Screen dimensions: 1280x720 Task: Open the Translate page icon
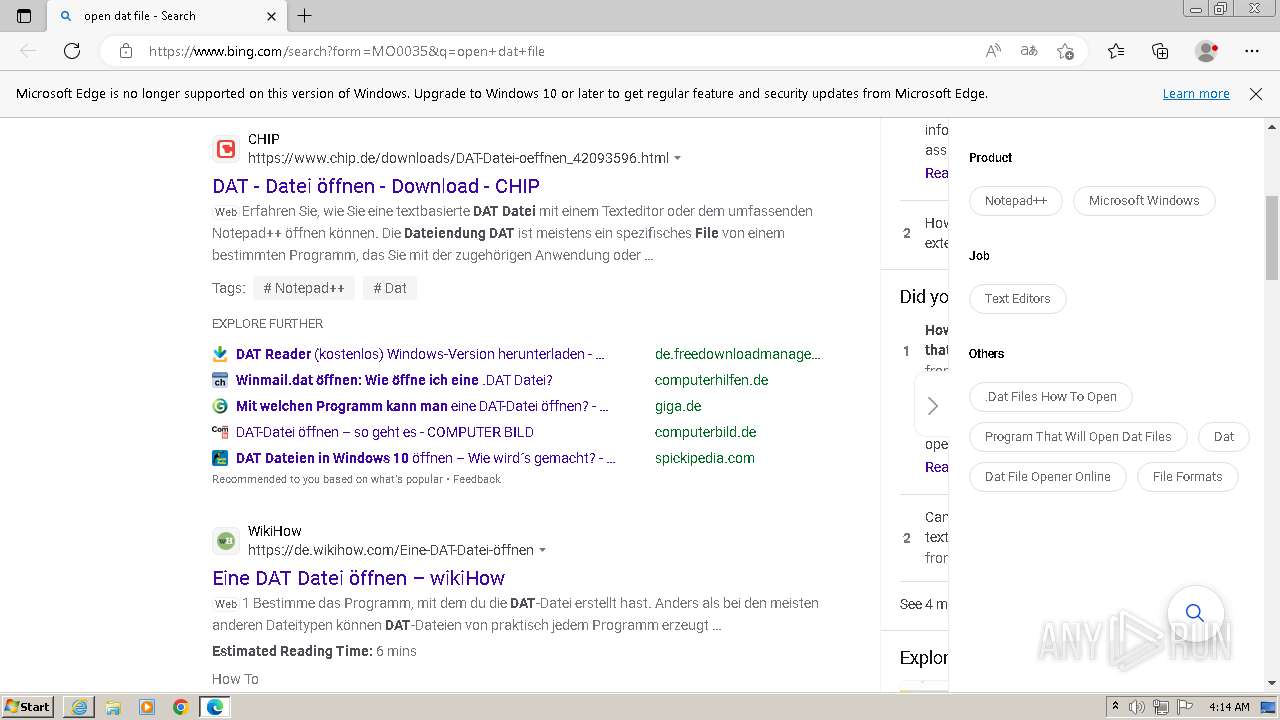click(x=1029, y=51)
